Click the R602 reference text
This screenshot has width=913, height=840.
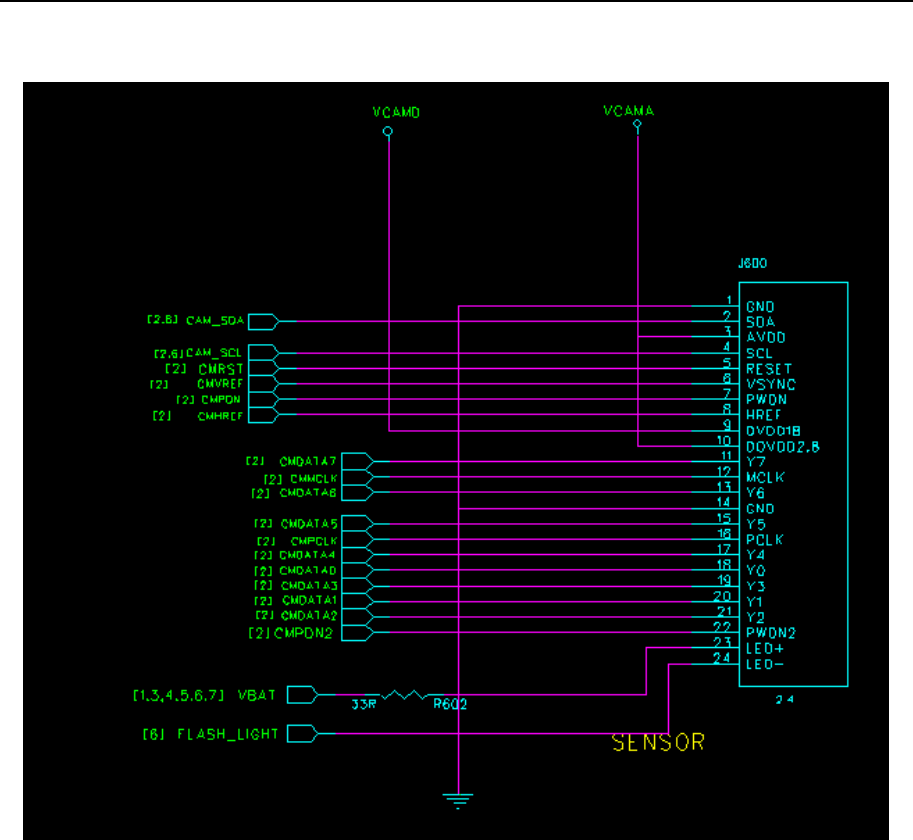(x=450, y=704)
